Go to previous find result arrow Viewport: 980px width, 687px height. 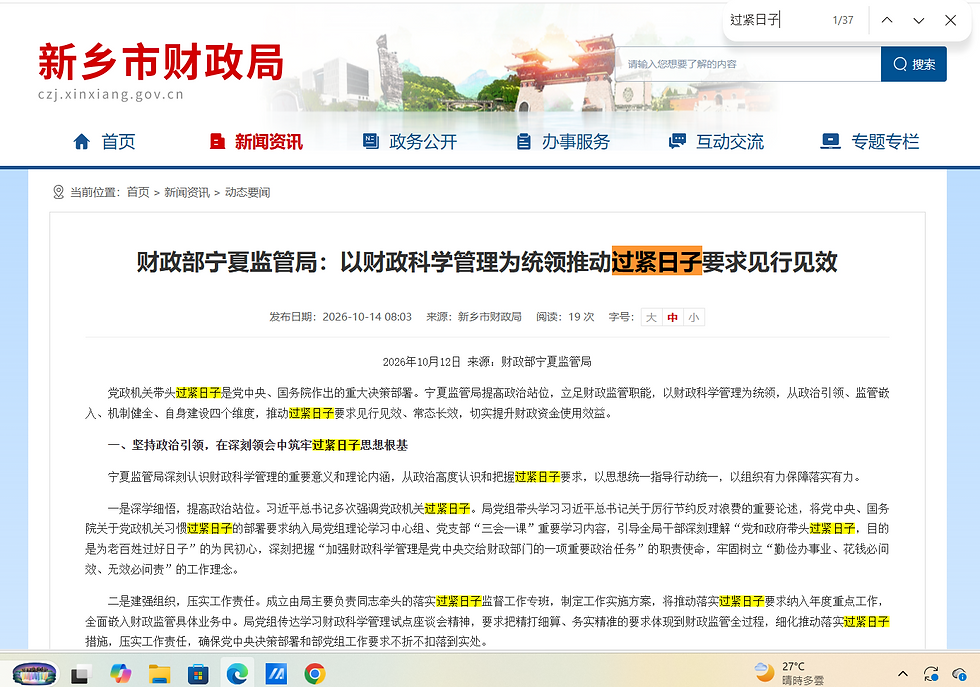tap(886, 20)
